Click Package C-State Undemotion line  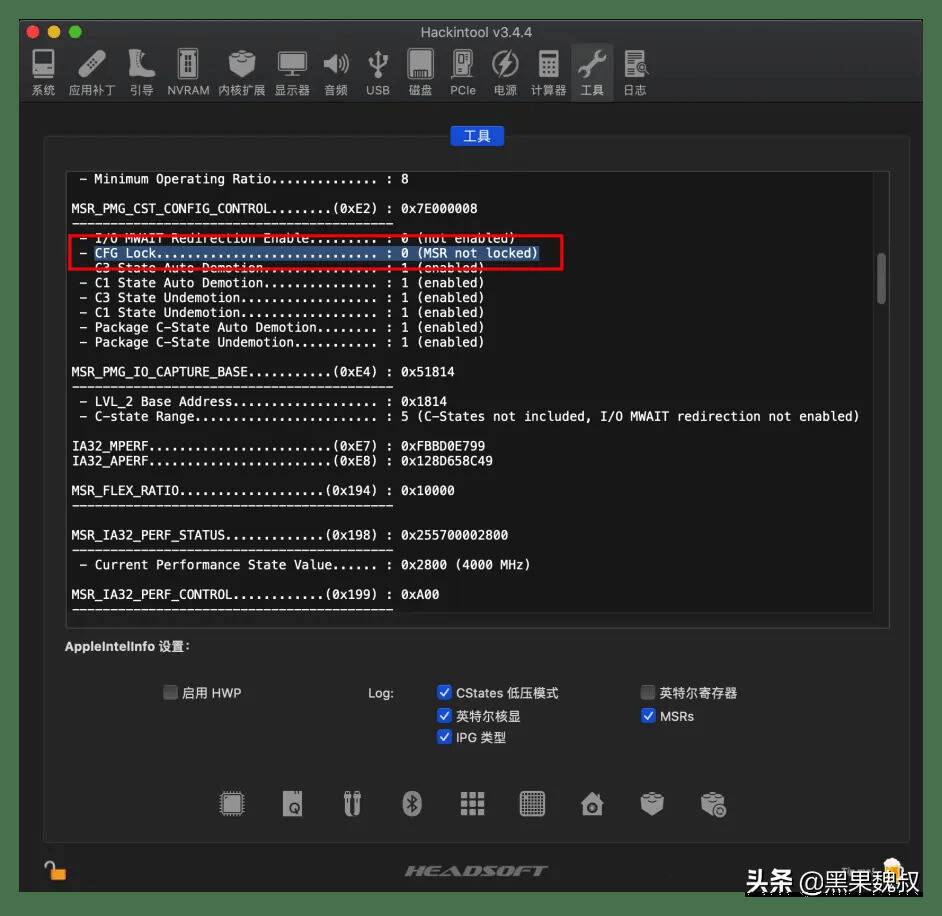point(281,342)
